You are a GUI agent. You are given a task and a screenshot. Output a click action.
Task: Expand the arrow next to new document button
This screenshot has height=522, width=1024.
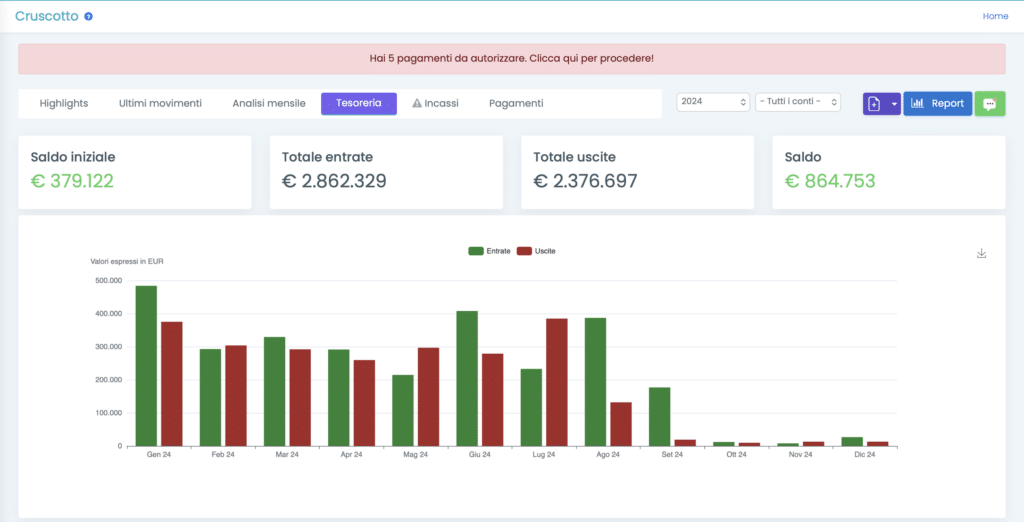click(893, 103)
